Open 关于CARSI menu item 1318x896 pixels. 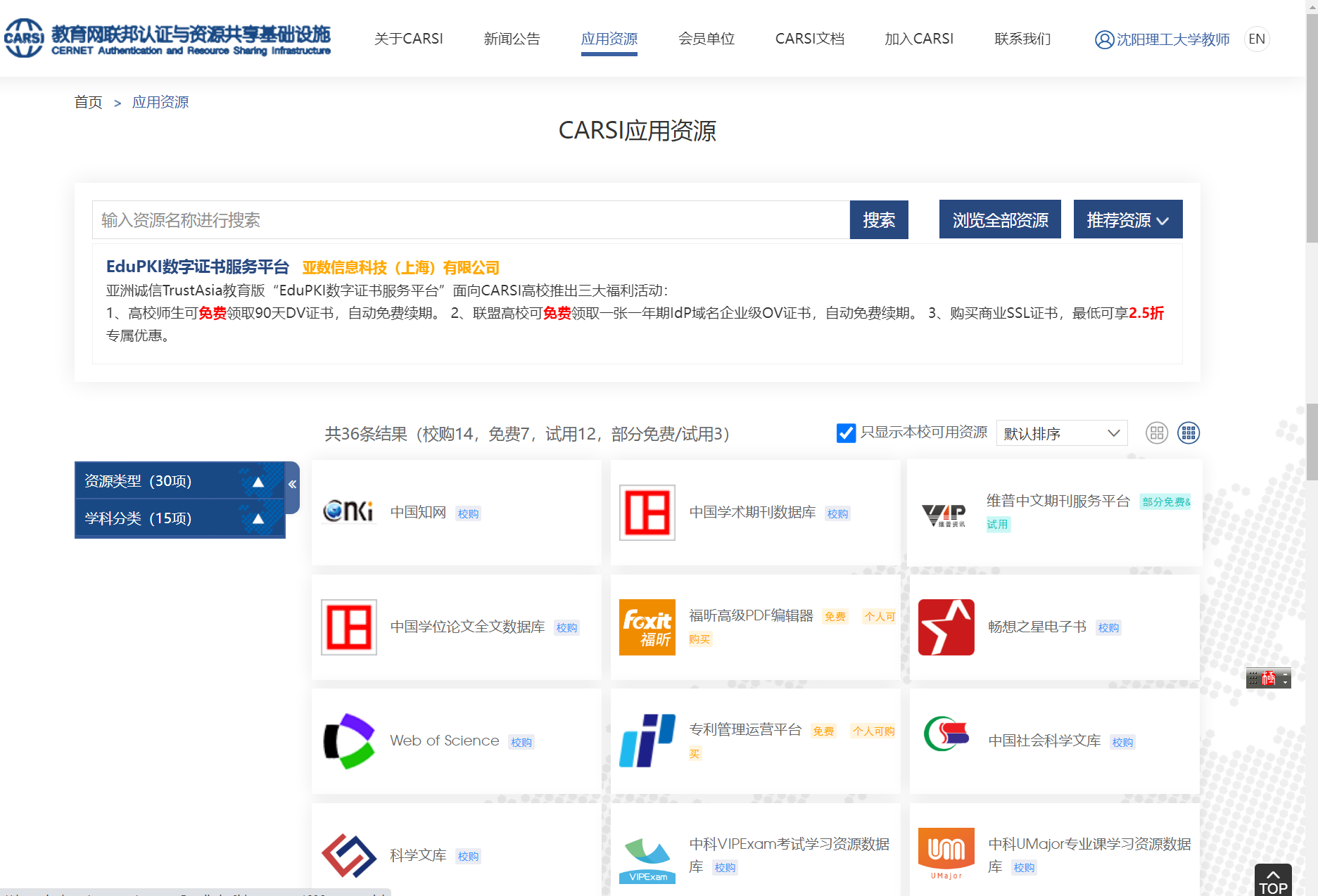pyautogui.click(x=409, y=39)
